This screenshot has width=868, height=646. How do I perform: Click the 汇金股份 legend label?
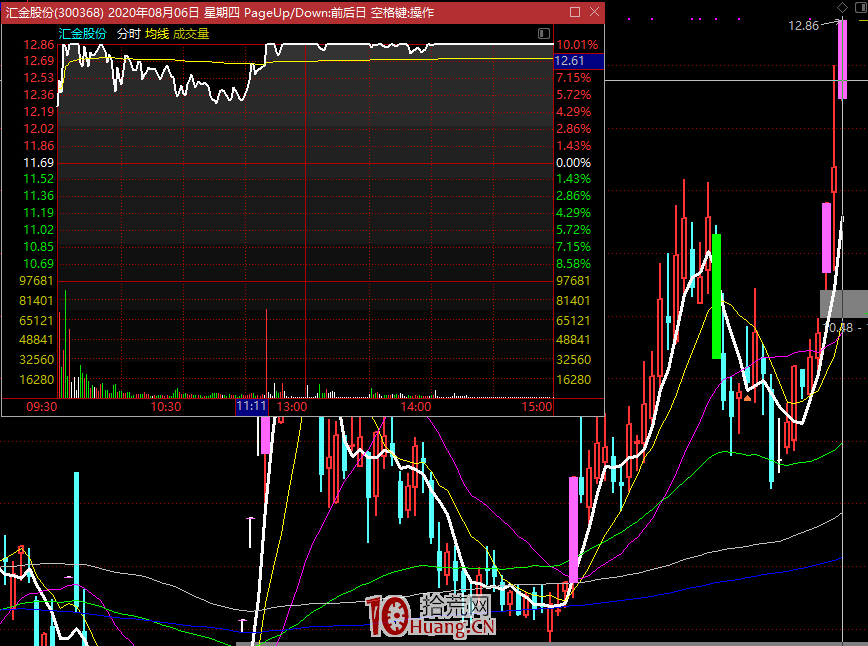(x=83, y=33)
